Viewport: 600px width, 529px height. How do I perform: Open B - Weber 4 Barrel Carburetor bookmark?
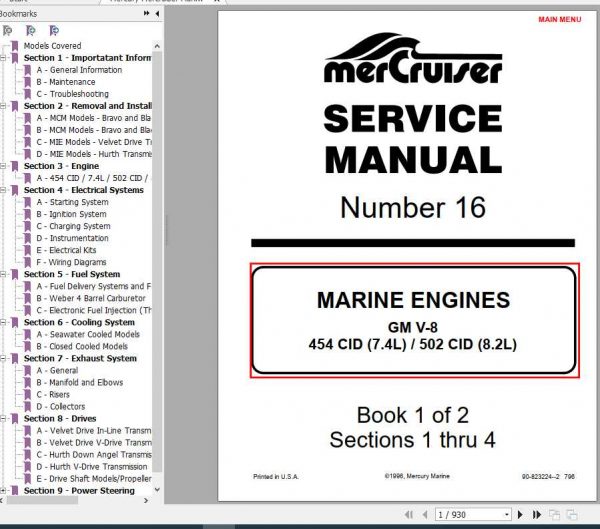tap(91, 298)
